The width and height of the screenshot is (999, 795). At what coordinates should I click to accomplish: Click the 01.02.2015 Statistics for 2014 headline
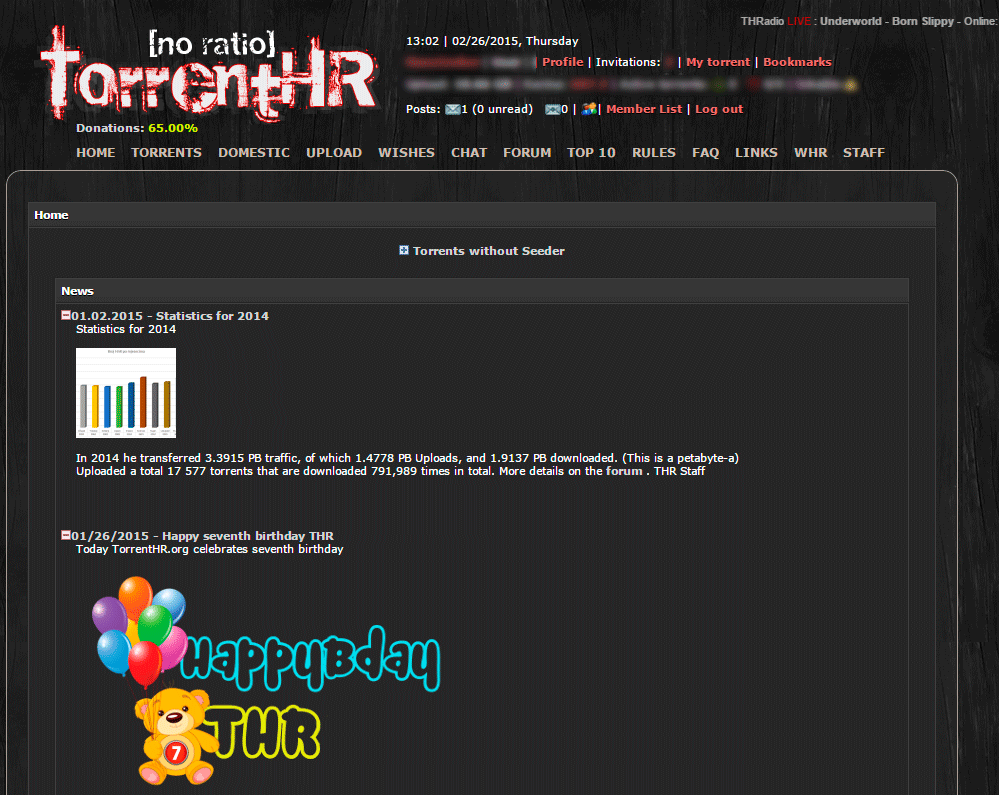170,315
